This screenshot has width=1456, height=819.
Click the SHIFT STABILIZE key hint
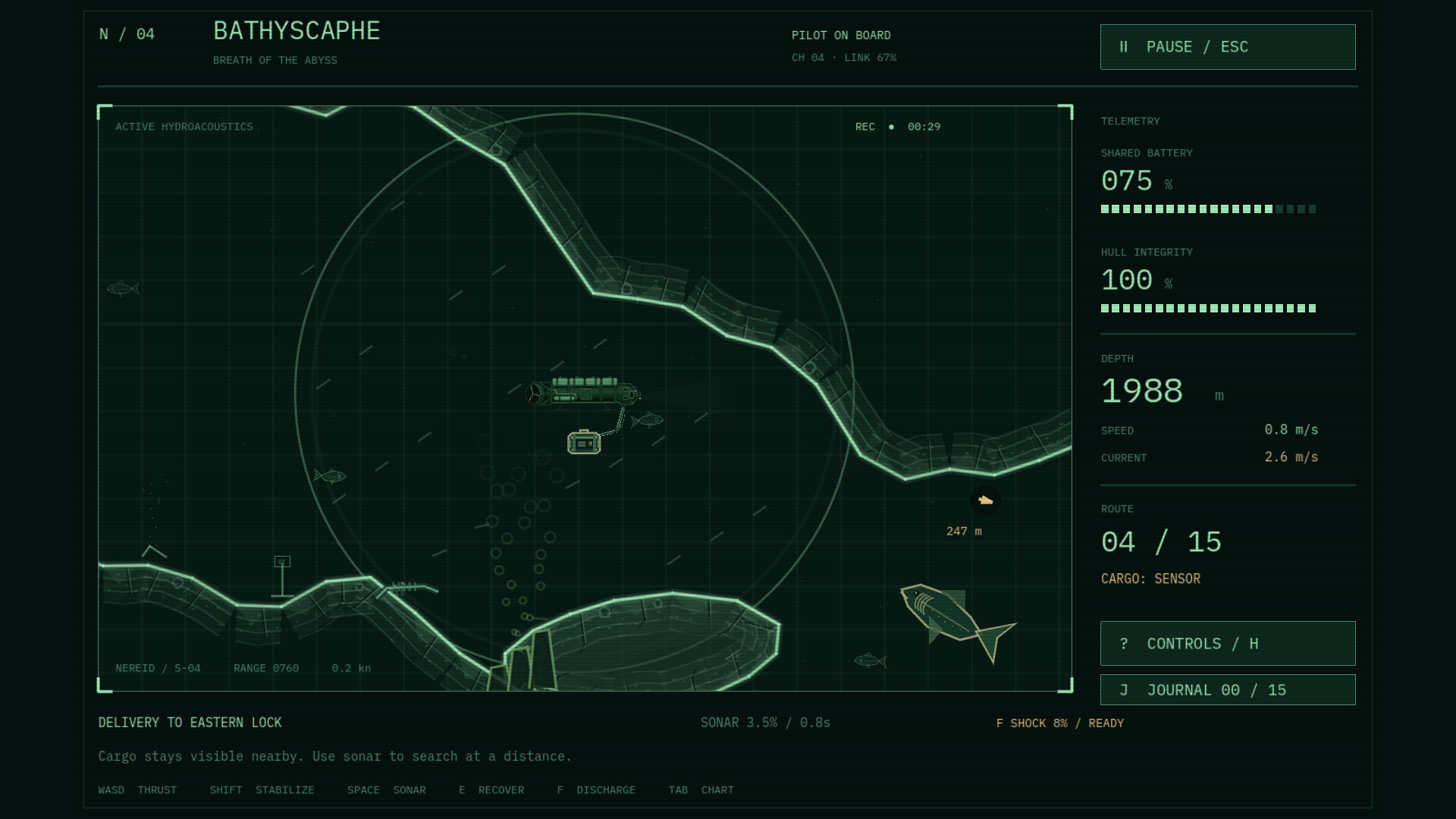tap(262, 790)
